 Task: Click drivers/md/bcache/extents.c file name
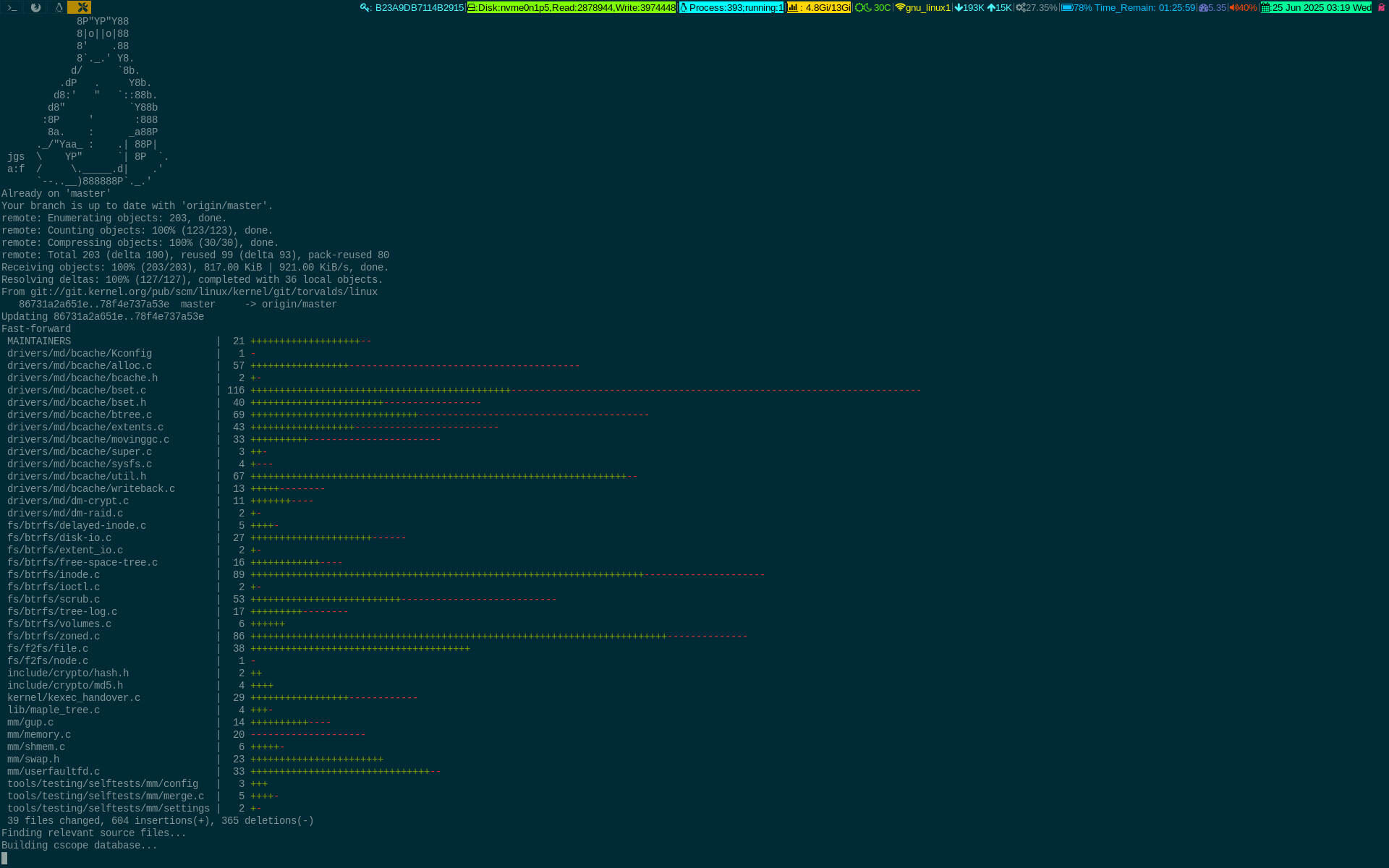click(85, 427)
